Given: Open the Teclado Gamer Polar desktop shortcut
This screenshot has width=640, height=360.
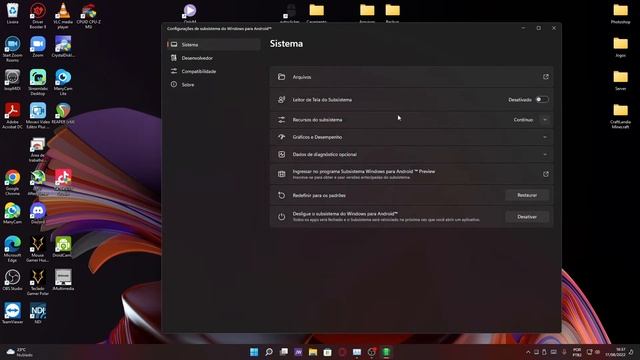Looking at the screenshot, I should click(38, 282).
